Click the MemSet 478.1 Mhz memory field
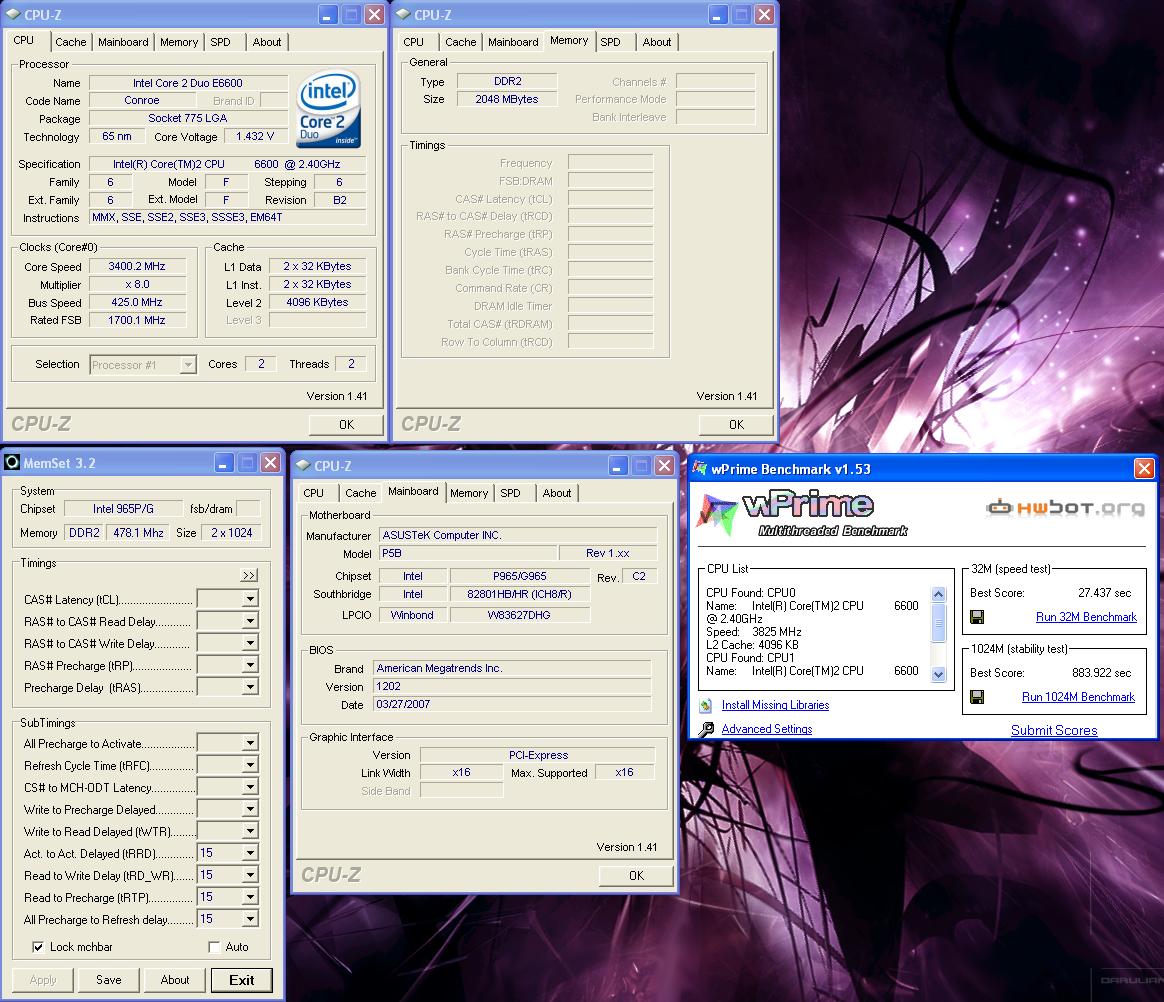This screenshot has height=1002, width=1164. point(138,533)
